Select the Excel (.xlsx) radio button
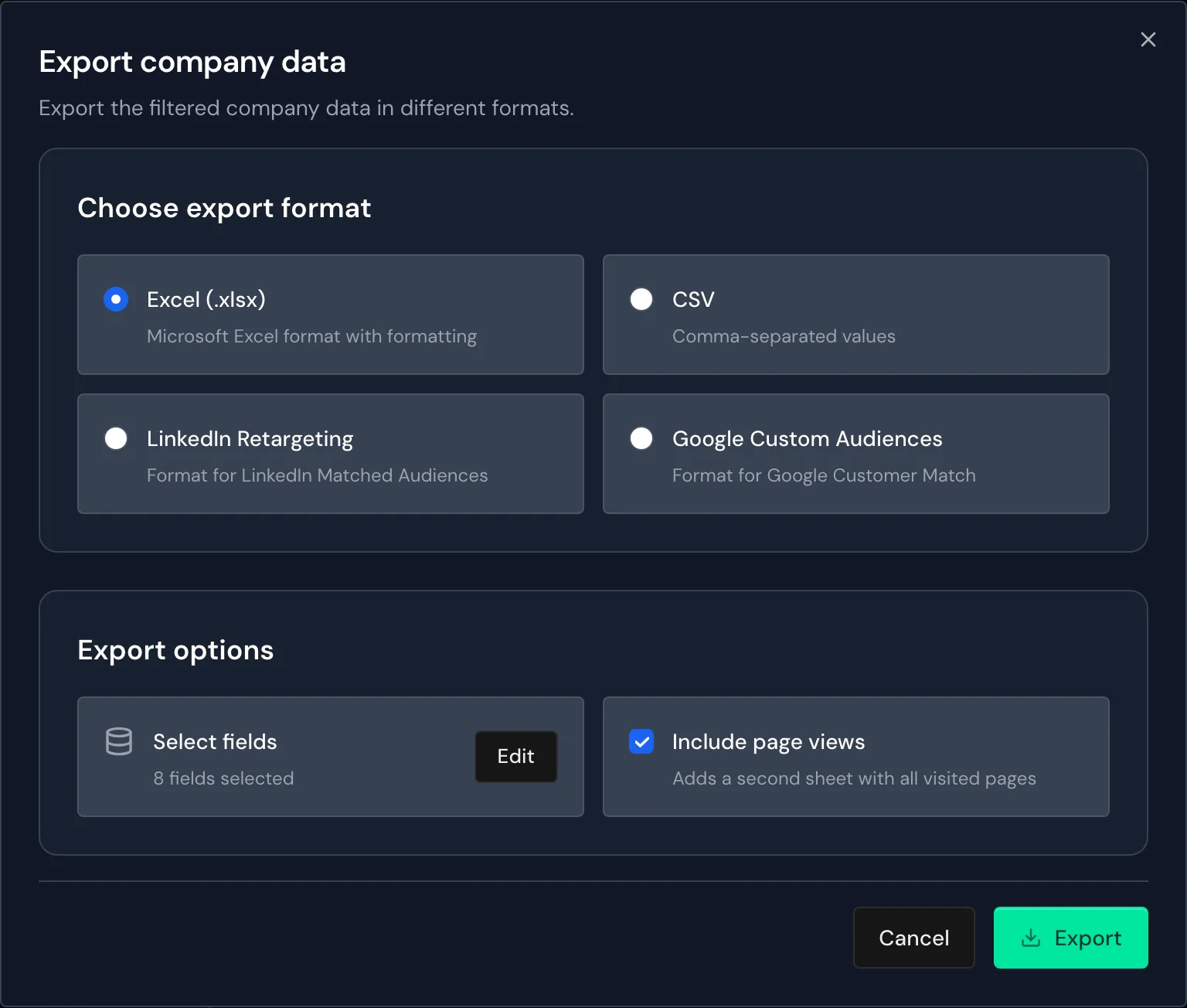Viewport: 1187px width, 1008px height. (116, 299)
